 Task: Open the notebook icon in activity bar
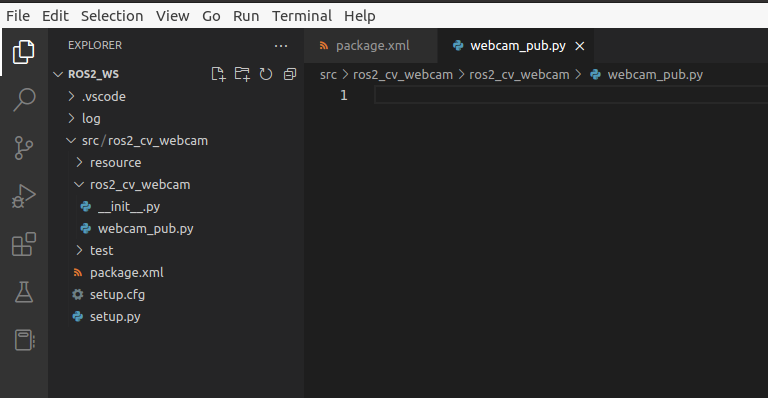[x=24, y=340]
